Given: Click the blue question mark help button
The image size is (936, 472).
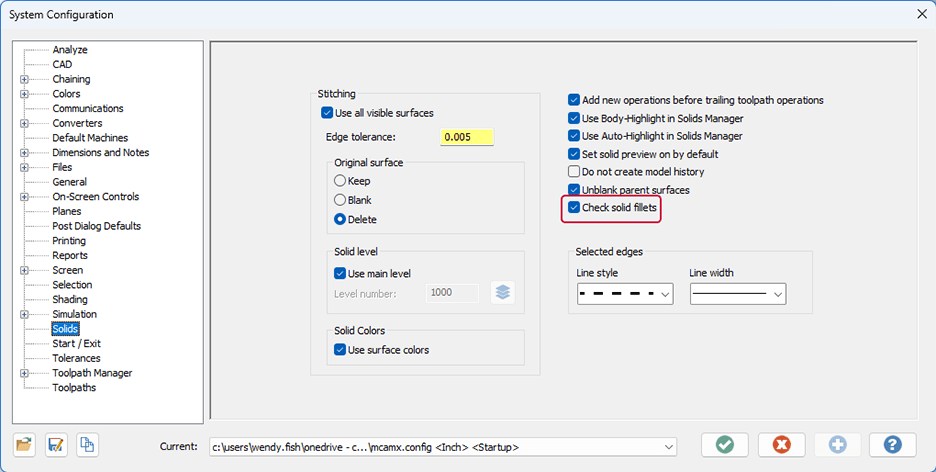Looking at the screenshot, I should click(x=892, y=446).
